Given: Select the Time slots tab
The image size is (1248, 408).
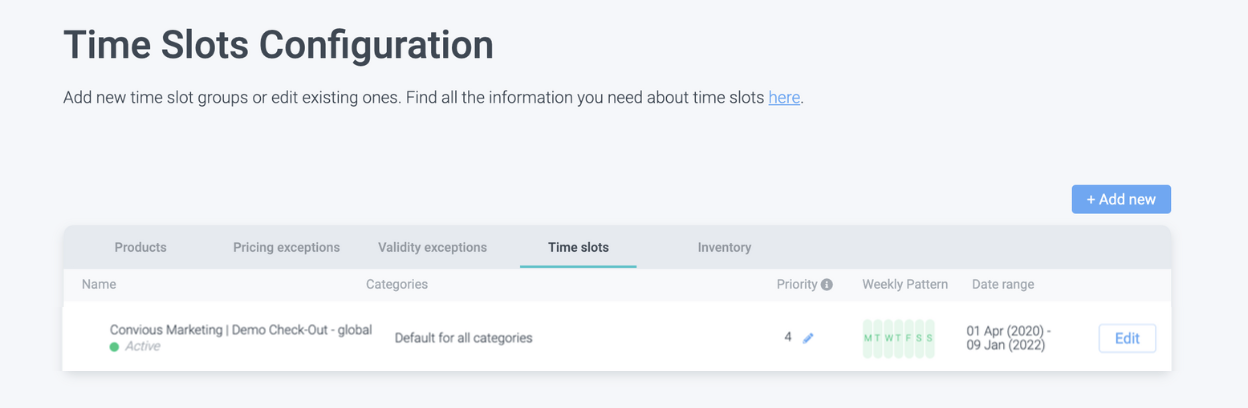Looking at the screenshot, I should pos(578,247).
